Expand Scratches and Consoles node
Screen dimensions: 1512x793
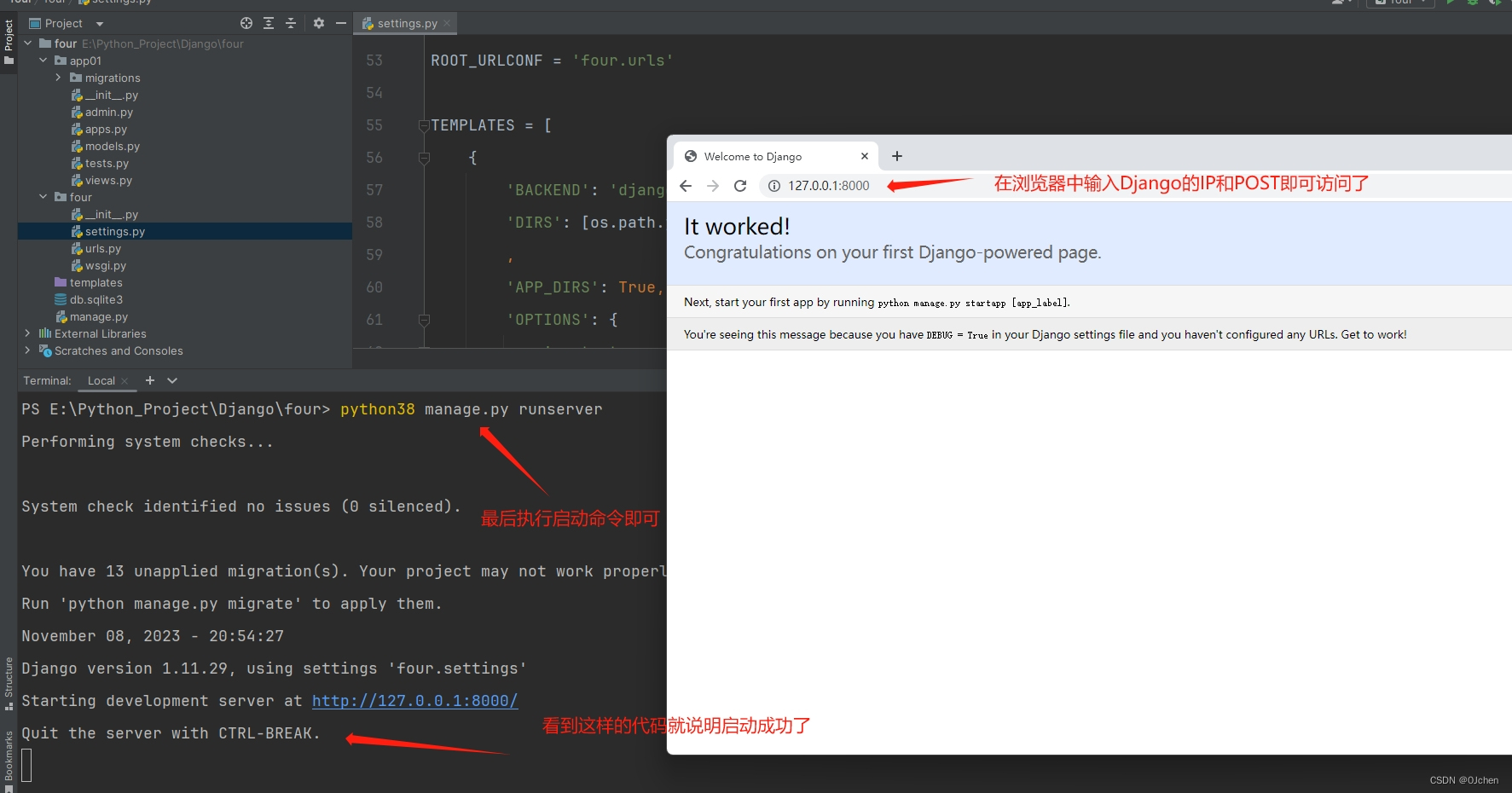point(27,350)
